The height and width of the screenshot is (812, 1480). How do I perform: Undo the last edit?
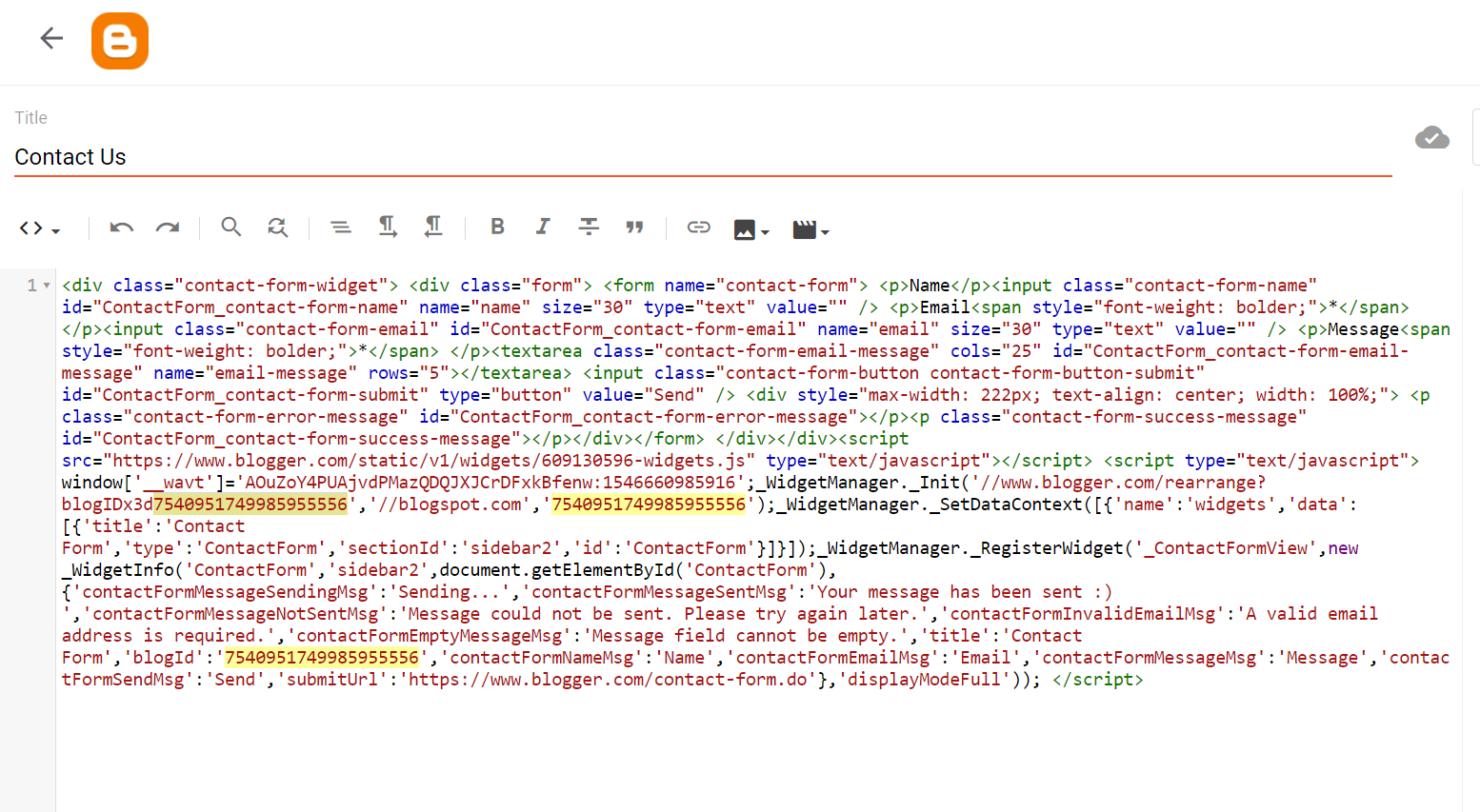point(121,228)
